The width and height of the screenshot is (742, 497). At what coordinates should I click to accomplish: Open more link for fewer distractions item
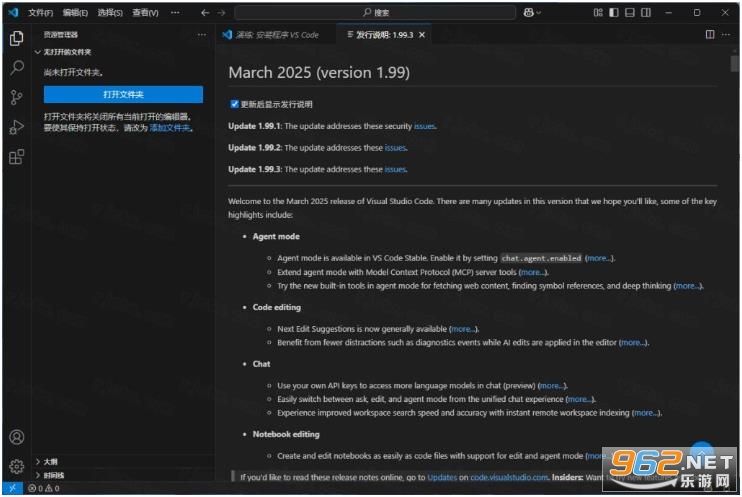tap(633, 342)
